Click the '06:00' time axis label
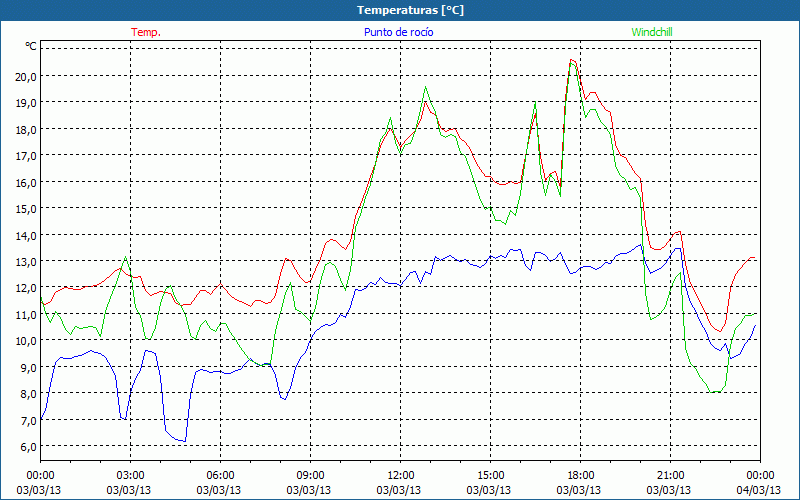800x500 pixels. point(220,476)
